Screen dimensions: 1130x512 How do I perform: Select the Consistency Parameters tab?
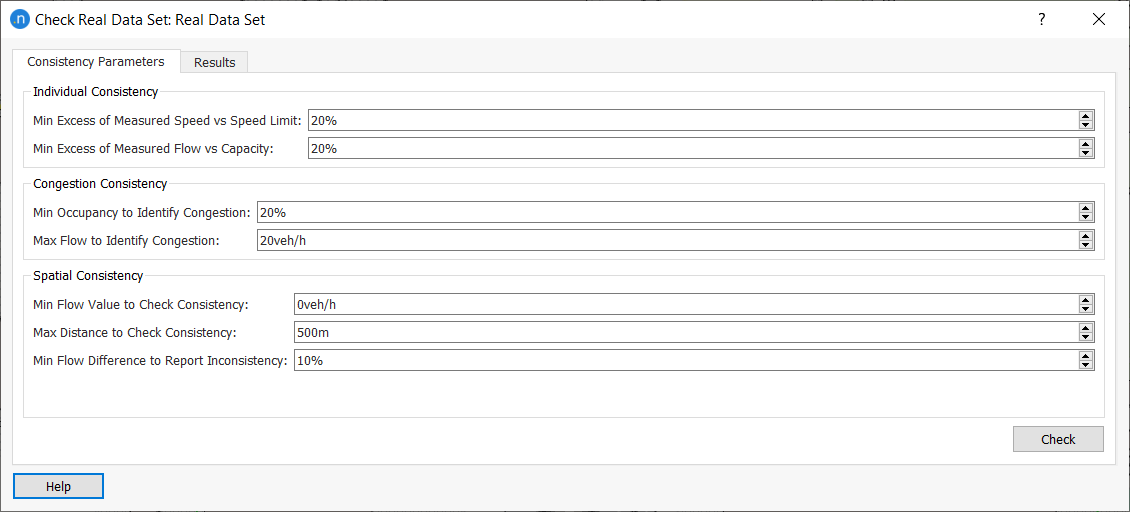96,61
